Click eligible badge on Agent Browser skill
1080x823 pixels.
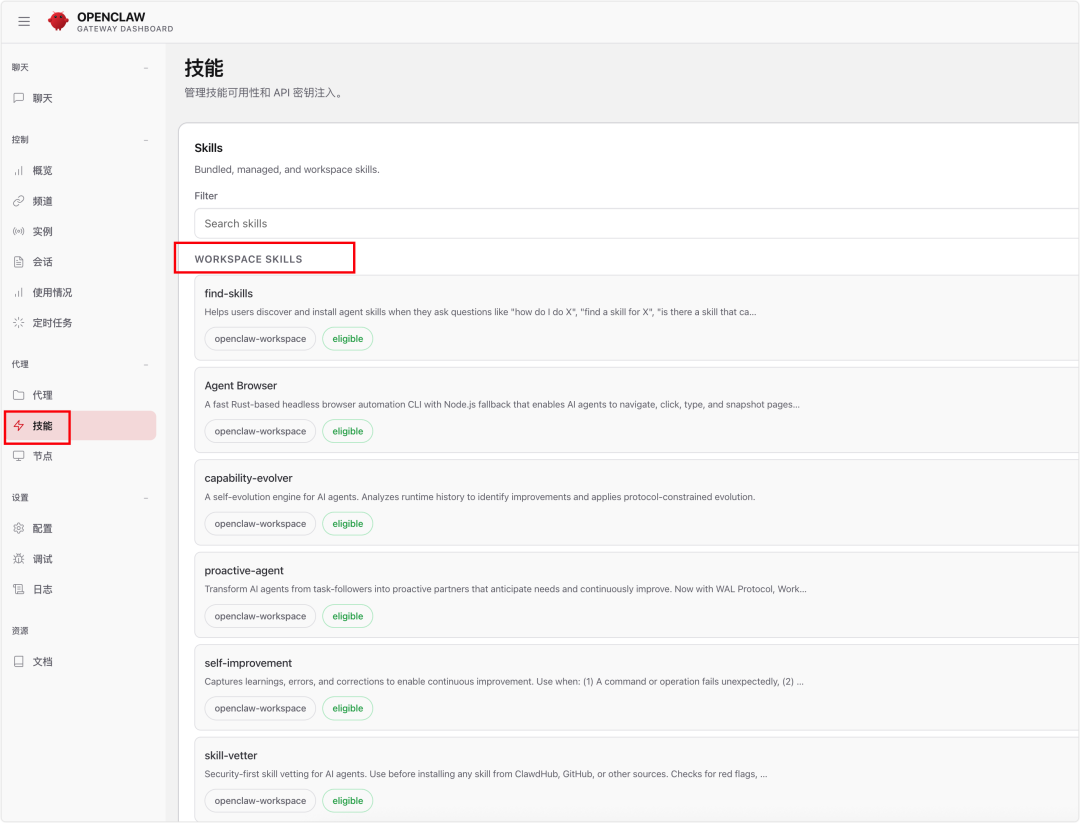tap(347, 431)
